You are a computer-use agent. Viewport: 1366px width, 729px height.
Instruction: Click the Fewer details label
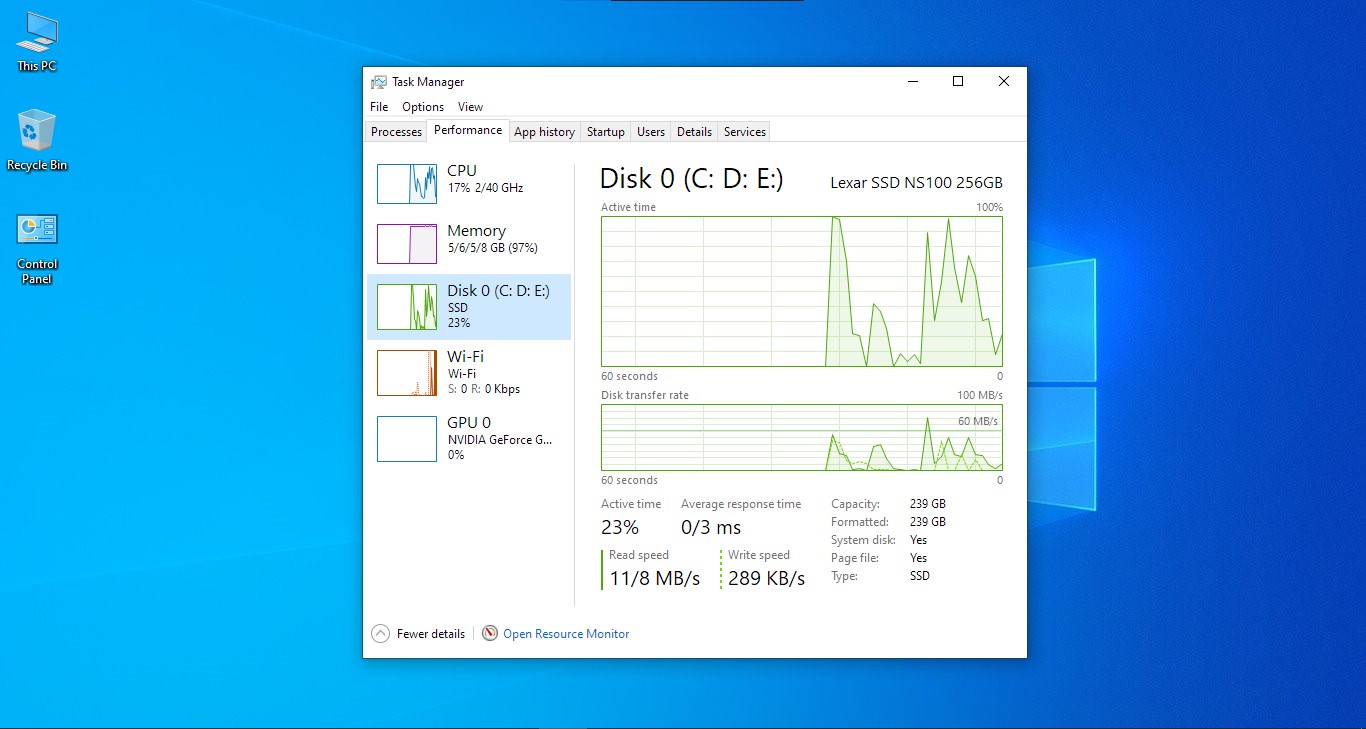pos(431,634)
